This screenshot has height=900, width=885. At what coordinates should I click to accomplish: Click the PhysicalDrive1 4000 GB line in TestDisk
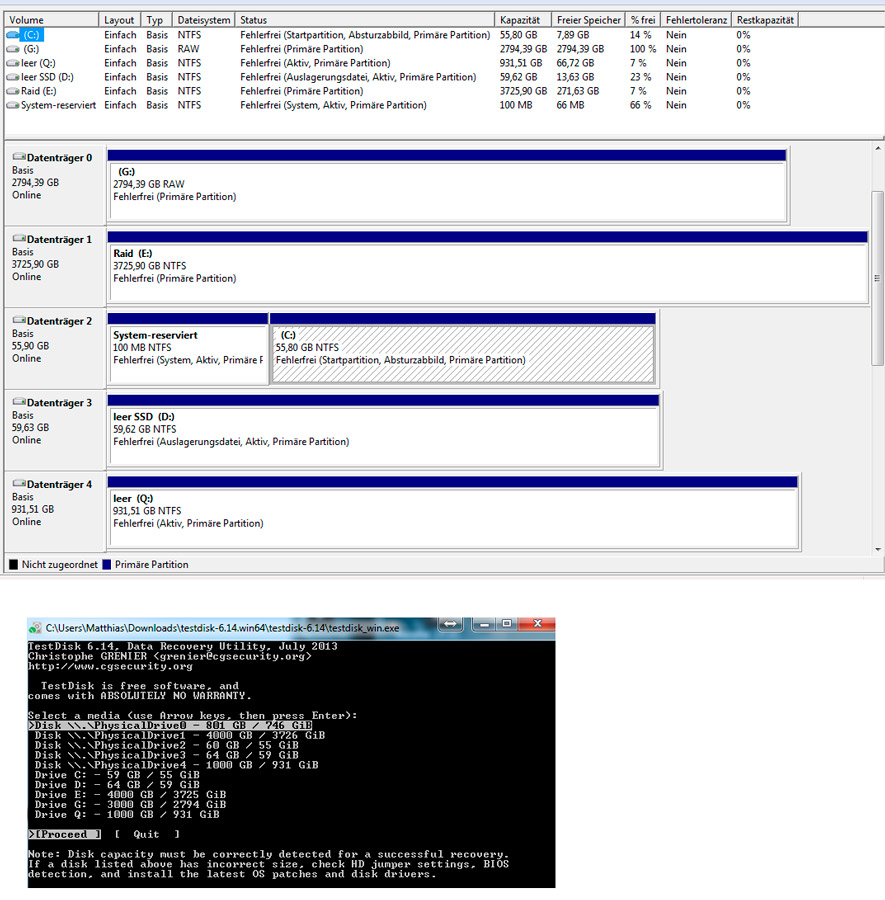(180, 735)
